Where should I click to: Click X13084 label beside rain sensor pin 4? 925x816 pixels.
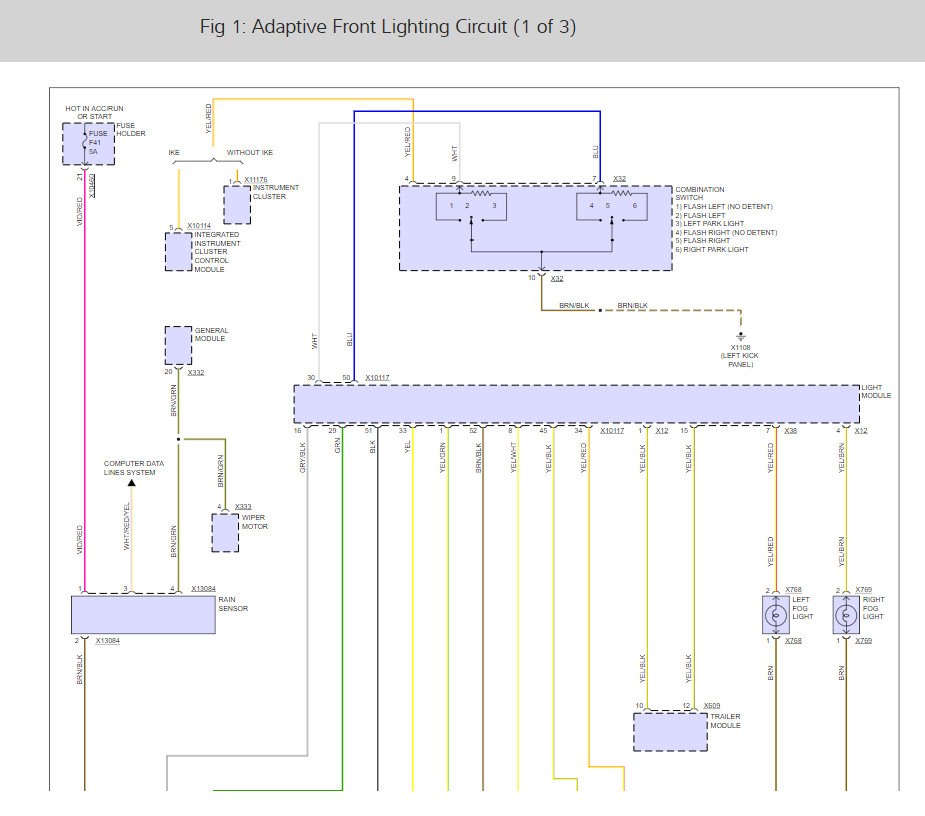(204, 589)
